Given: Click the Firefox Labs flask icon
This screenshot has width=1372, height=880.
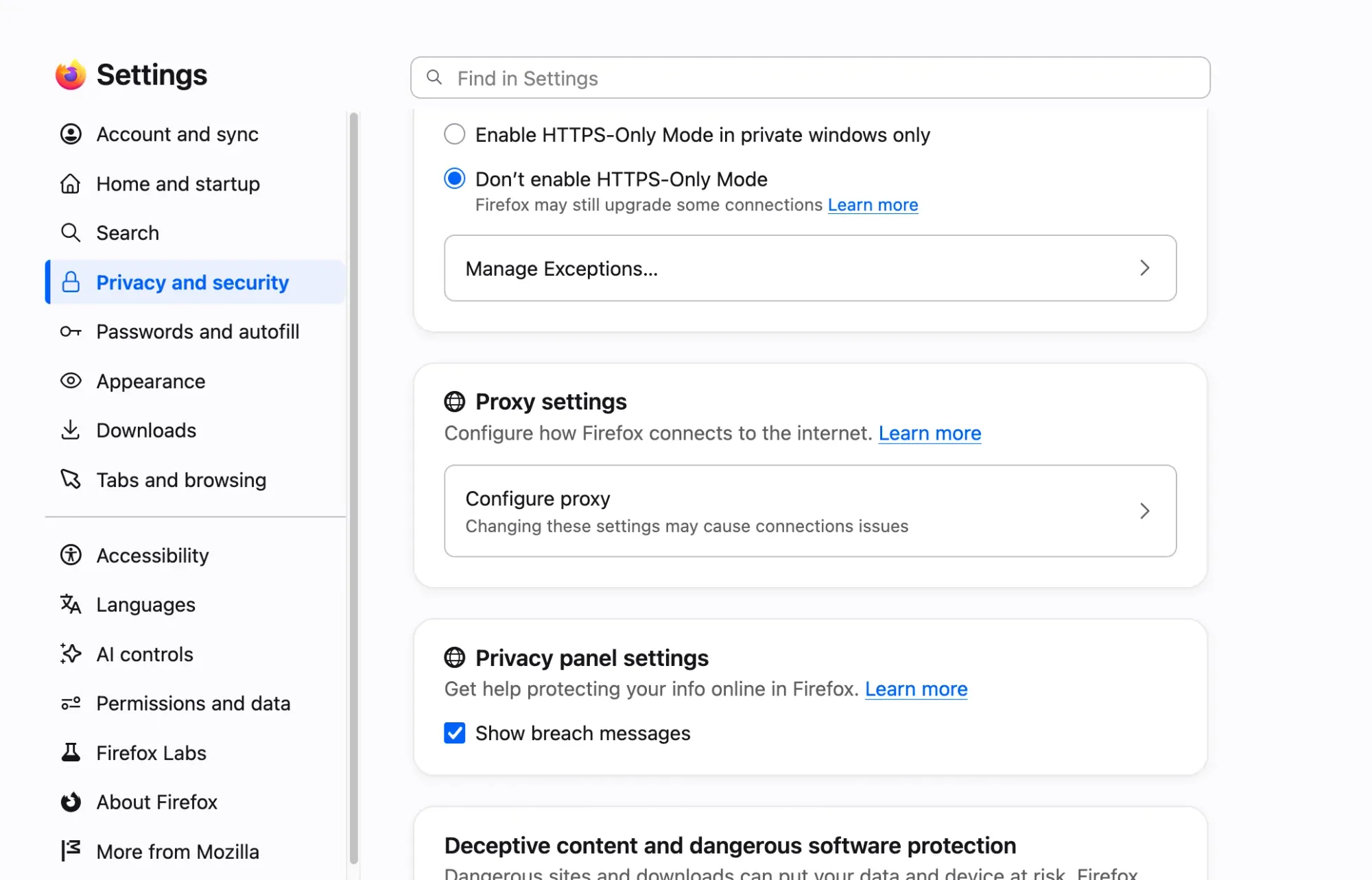Looking at the screenshot, I should (71, 752).
